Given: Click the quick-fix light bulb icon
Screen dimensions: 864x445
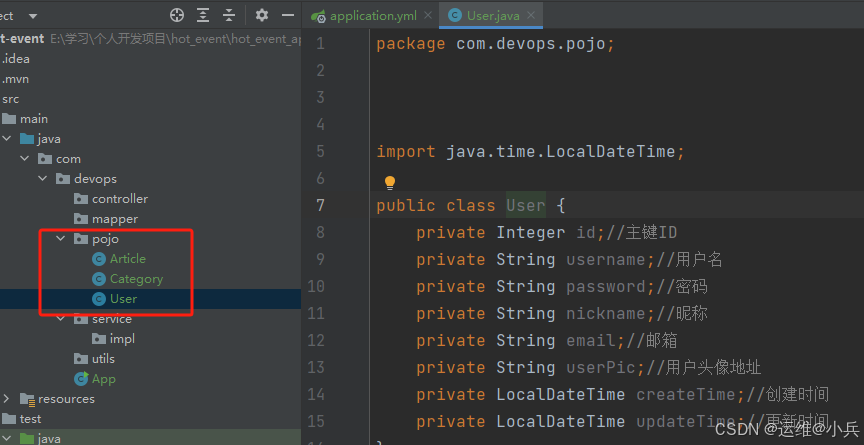Looking at the screenshot, I should tap(390, 182).
